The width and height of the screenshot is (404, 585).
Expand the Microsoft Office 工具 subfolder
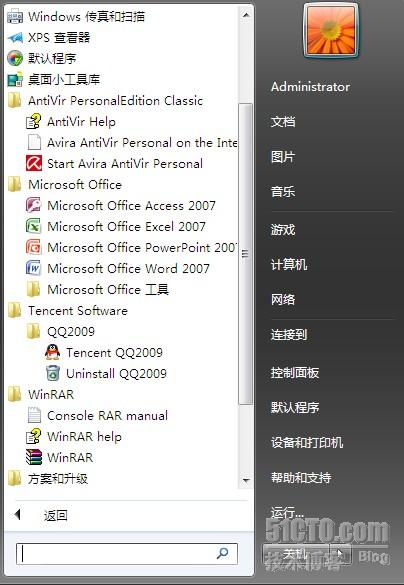click(x=97, y=290)
